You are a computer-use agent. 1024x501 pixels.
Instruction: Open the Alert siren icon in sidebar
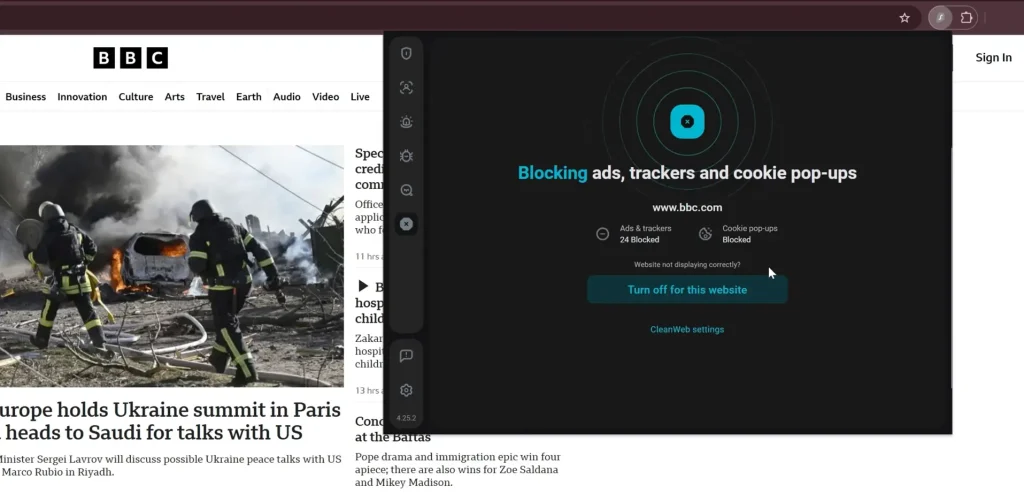pyautogui.click(x=406, y=121)
